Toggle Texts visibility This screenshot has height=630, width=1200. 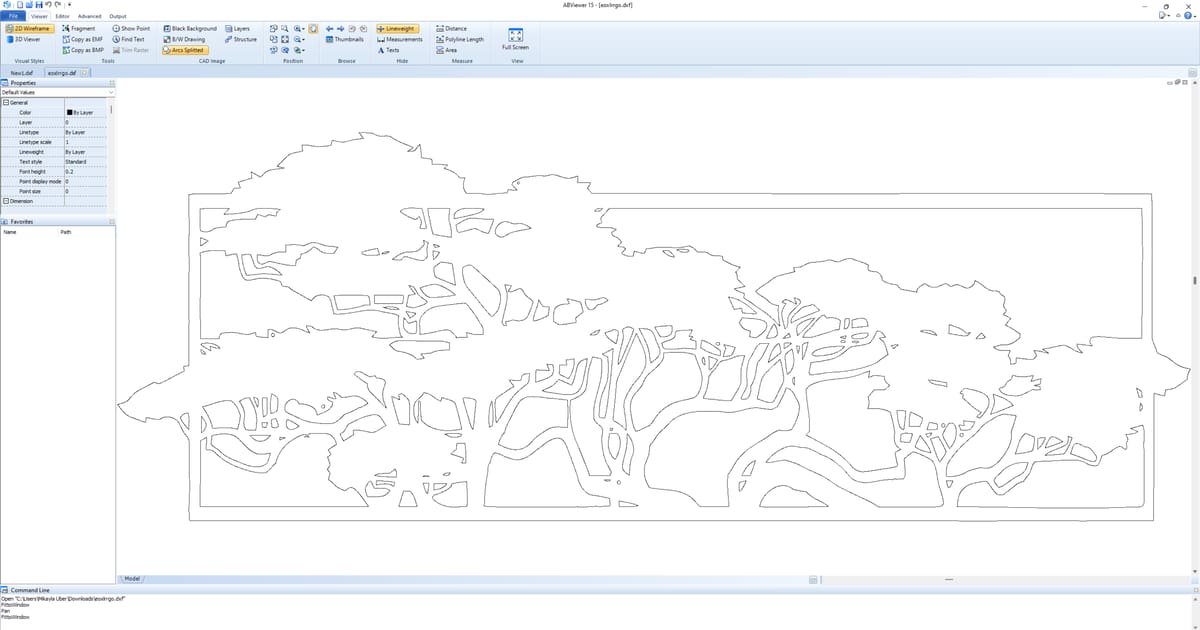[388, 49]
